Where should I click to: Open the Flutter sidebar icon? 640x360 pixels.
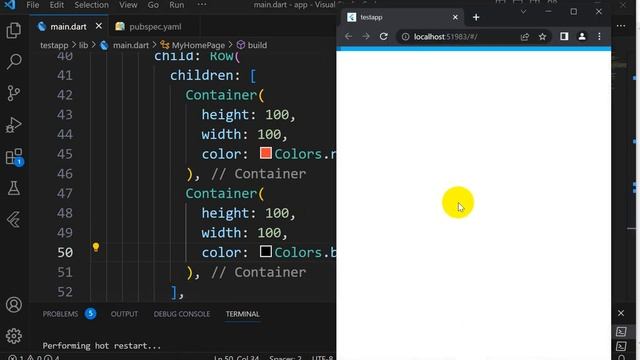pyautogui.click(x=13, y=220)
